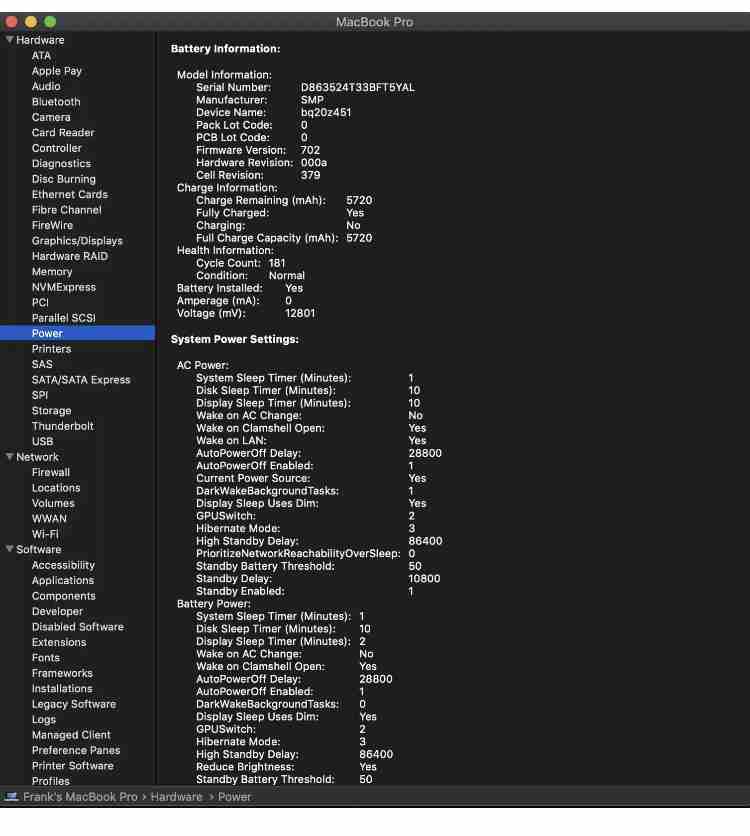The height and width of the screenshot is (836, 750).
Task: Select Volumes under Network
Action: 53,503
